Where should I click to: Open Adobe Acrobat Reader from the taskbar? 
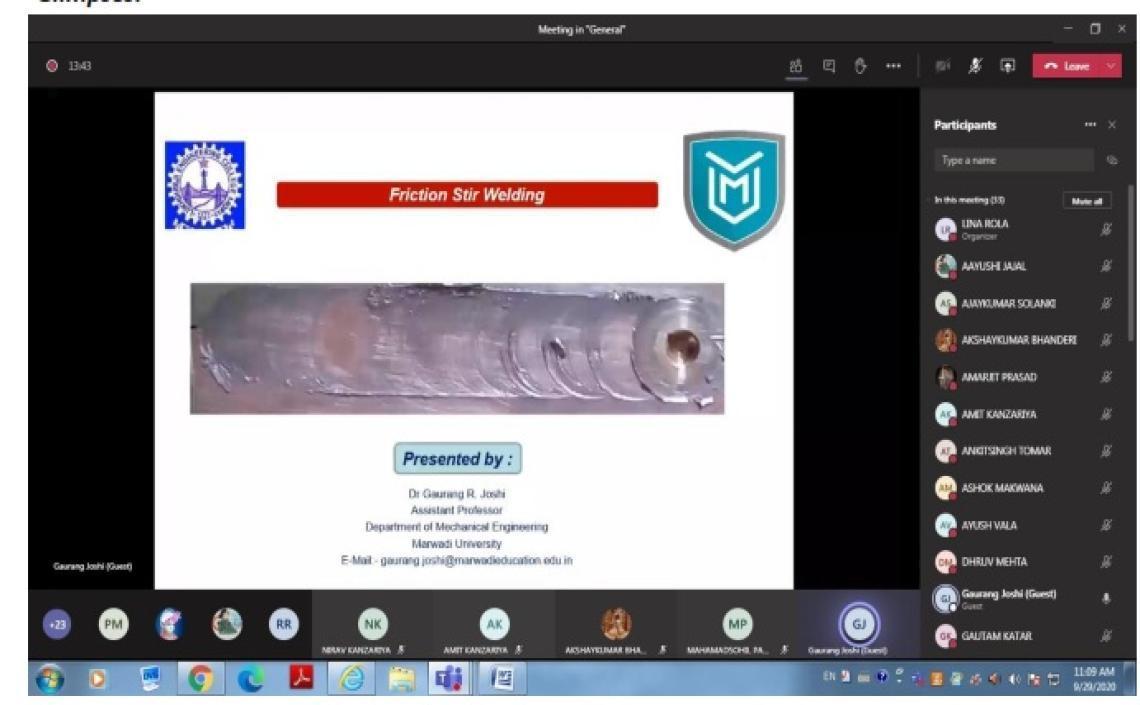[301, 677]
